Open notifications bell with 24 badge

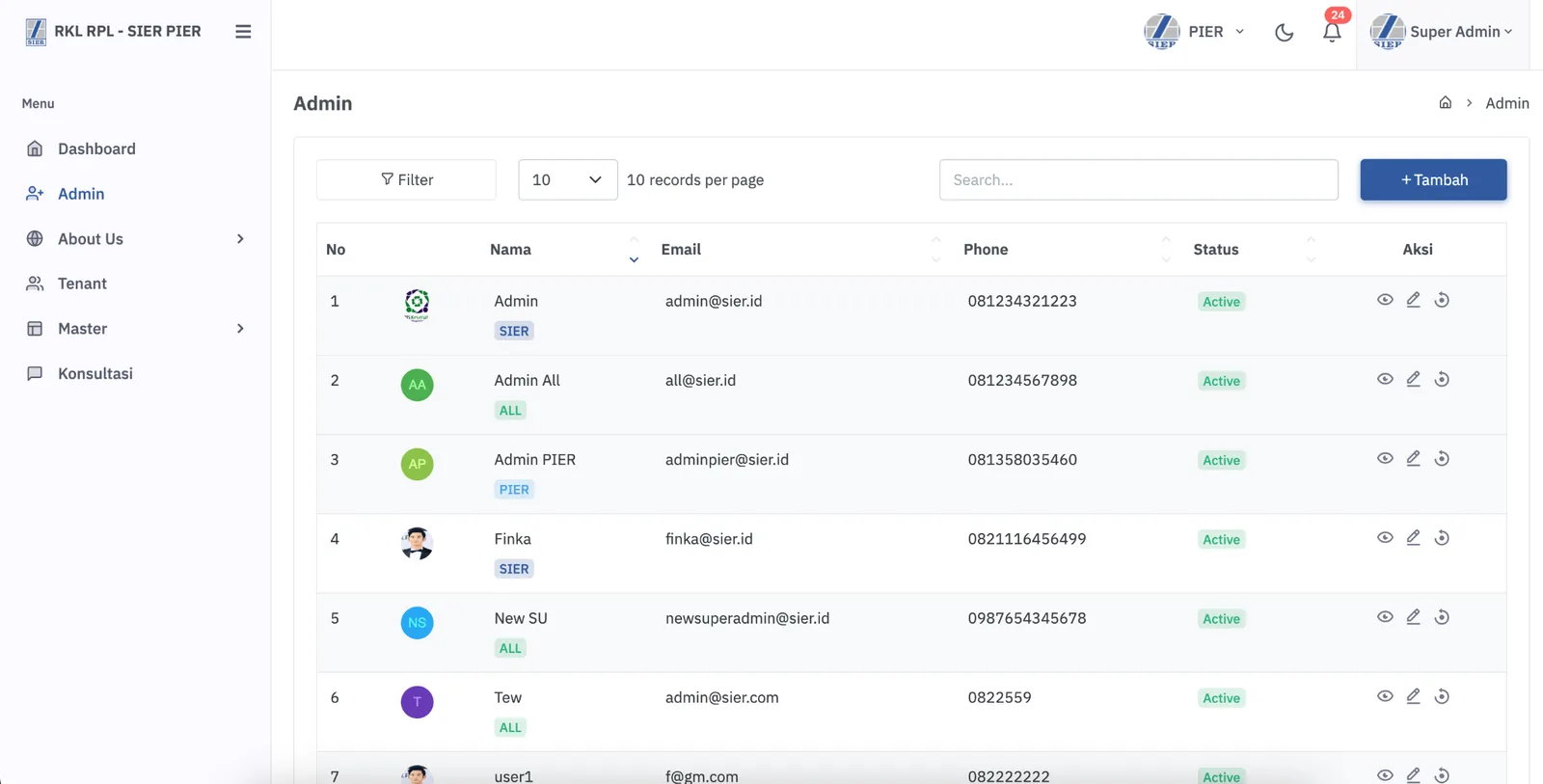[x=1332, y=31]
